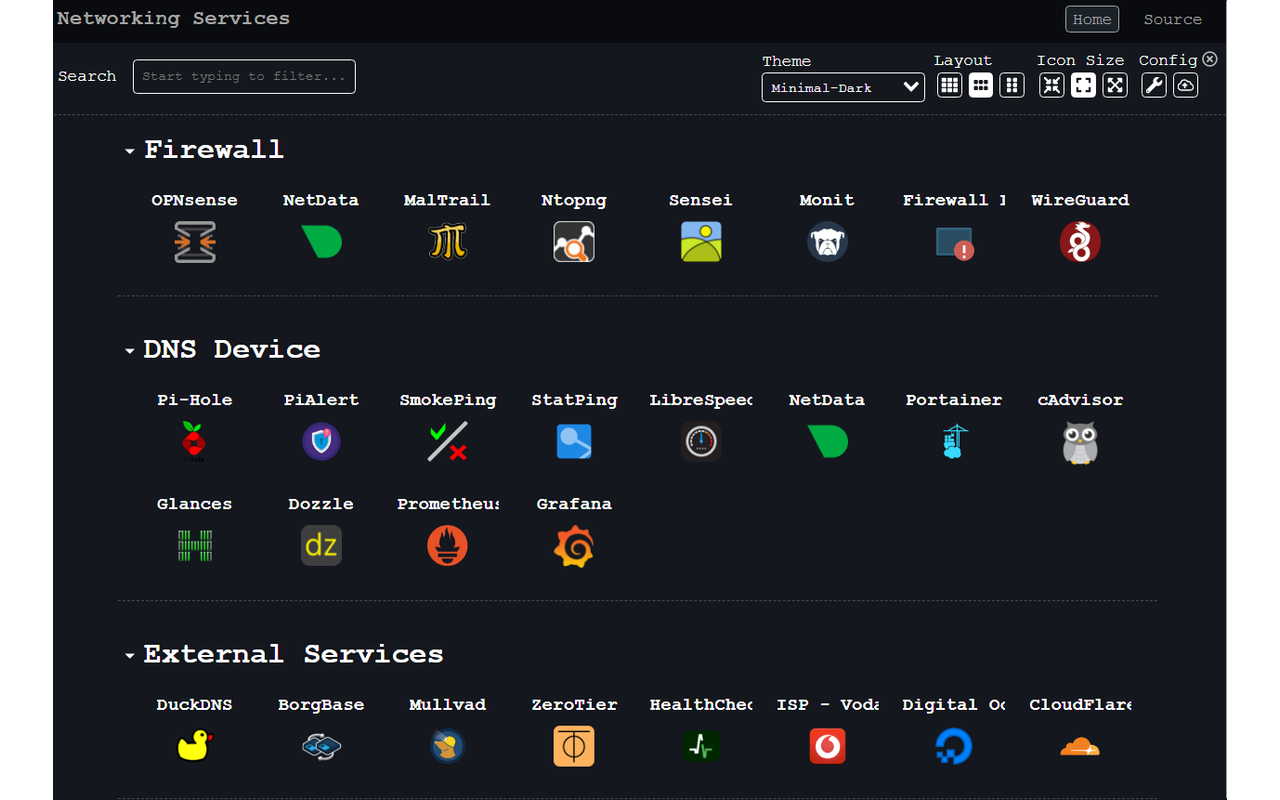The image size is (1280, 800).
Task: Open the Theme dropdown showing Minimal-Dark
Action: click(x=843, y=87)
